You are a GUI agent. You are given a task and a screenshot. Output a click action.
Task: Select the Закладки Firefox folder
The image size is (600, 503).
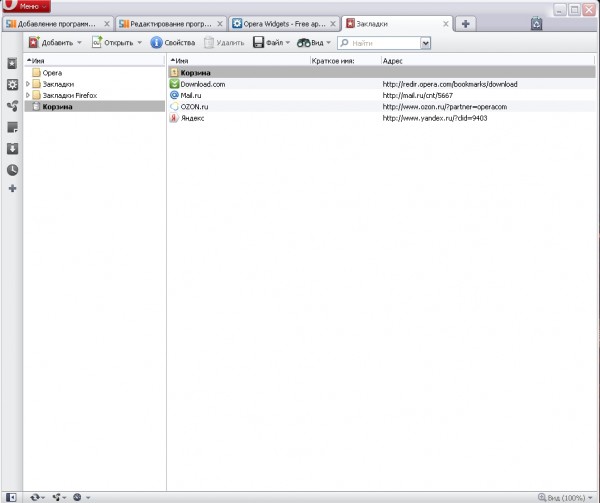click(70, 95)
